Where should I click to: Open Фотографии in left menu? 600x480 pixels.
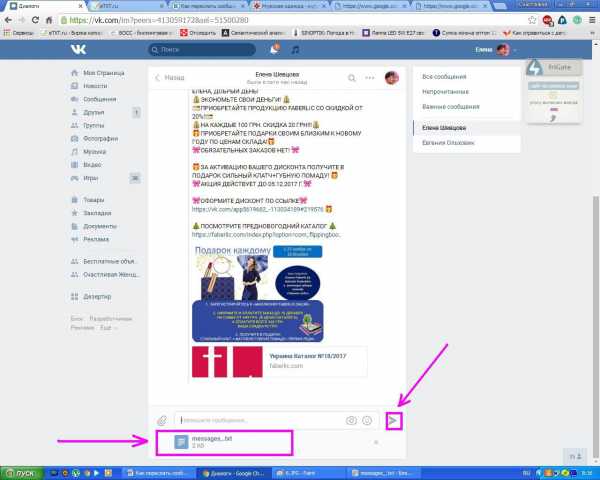tap(101, 139)
